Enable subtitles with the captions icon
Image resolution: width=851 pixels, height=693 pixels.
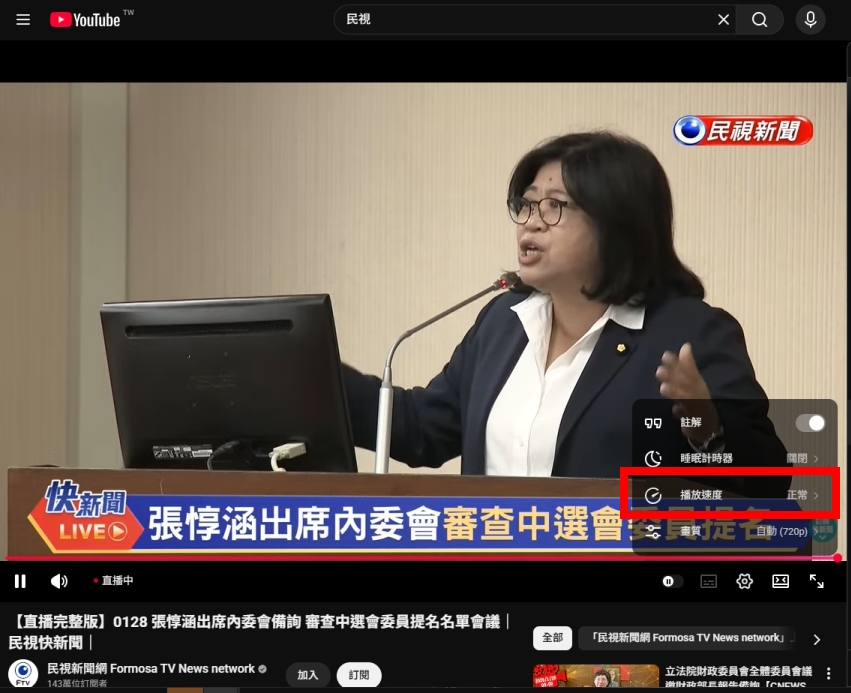tap(707, 580)
